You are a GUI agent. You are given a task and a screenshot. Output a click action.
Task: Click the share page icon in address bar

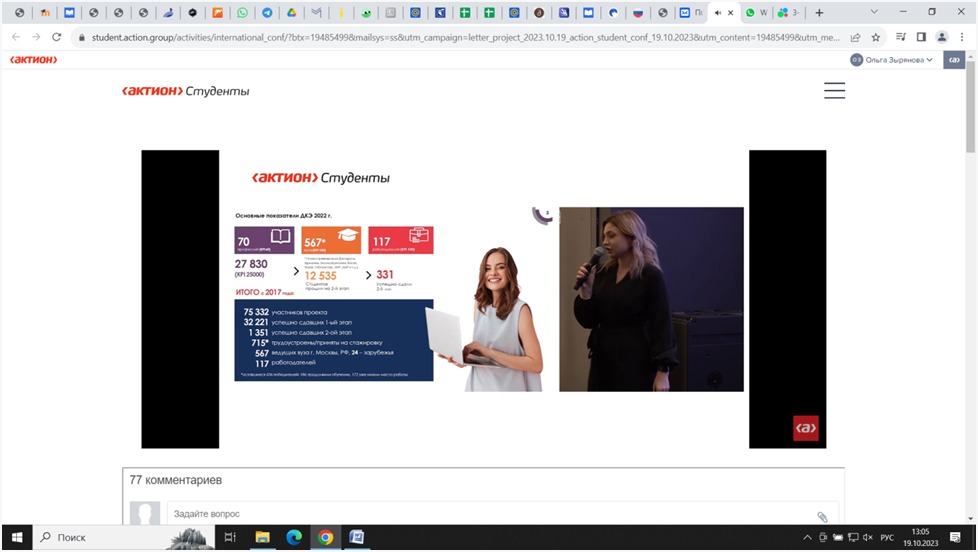[855, 37]
